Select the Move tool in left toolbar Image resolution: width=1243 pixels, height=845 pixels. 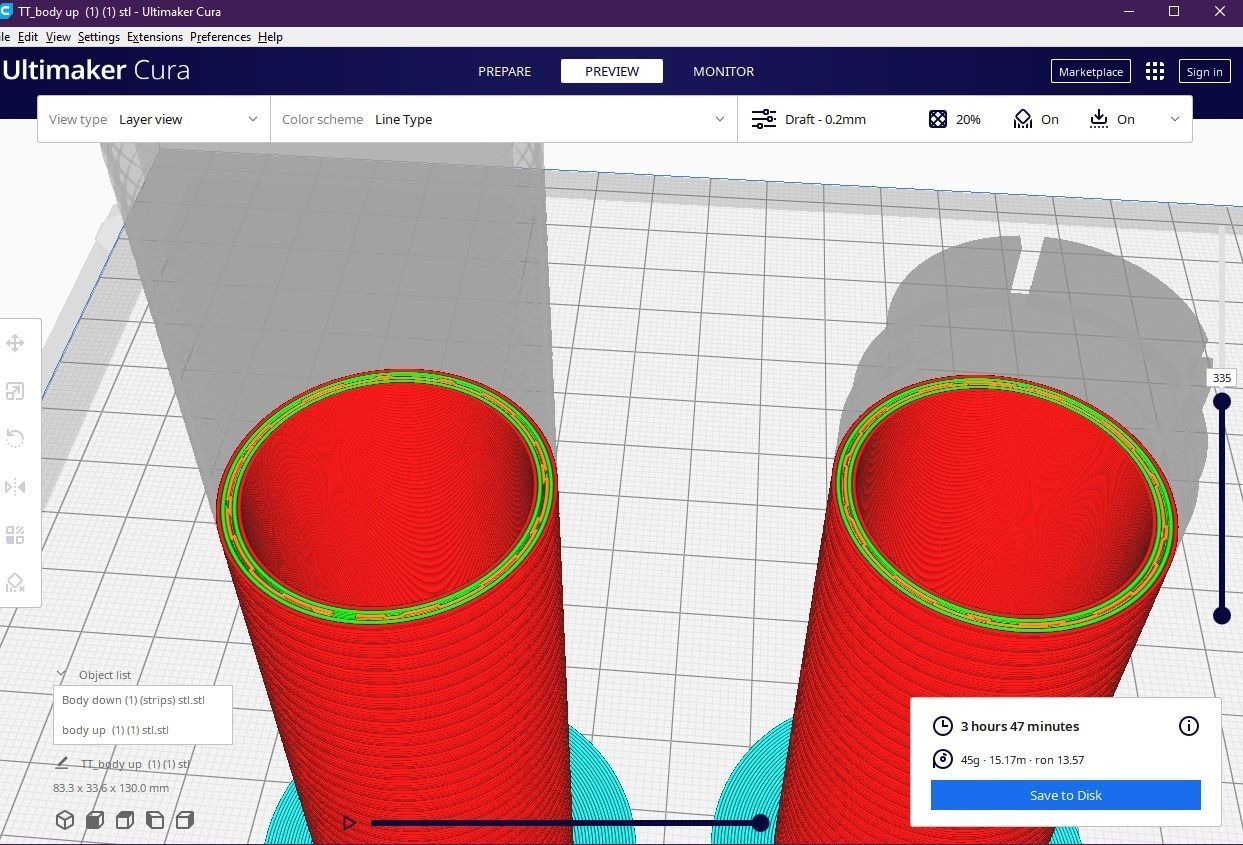point(15,343)
